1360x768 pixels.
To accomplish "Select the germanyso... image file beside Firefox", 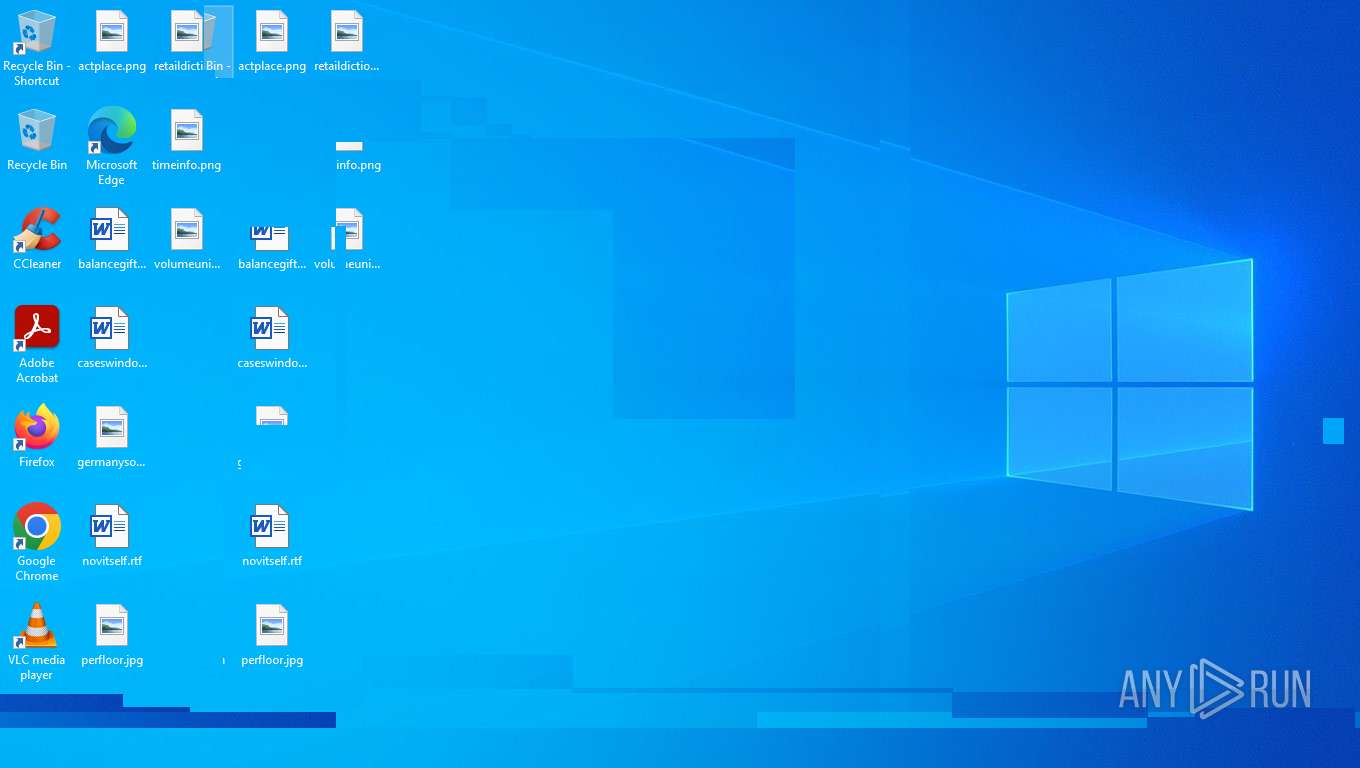I will (112, 437).
